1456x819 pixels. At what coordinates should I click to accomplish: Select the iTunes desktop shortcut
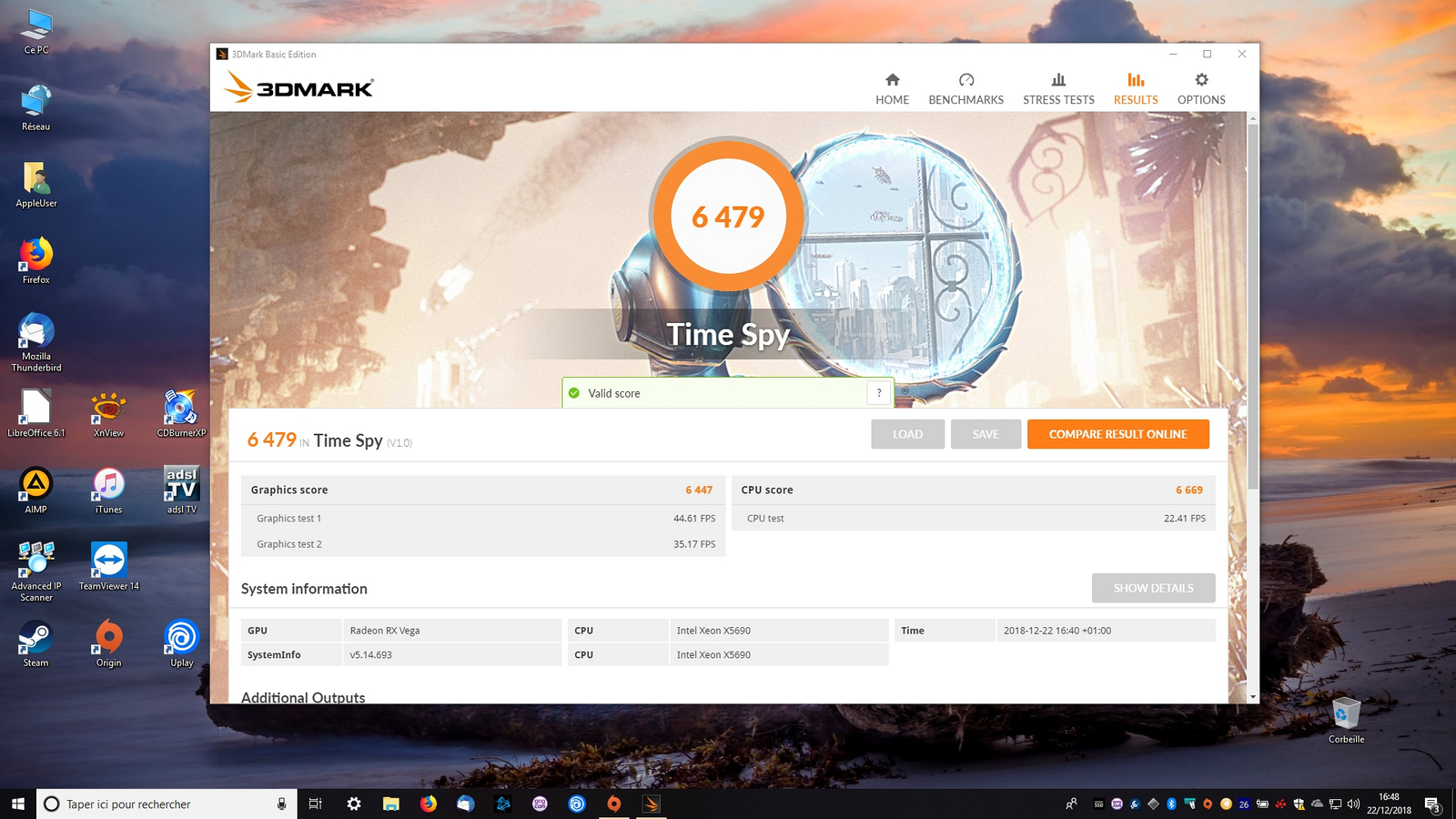[x=109, y=490]
